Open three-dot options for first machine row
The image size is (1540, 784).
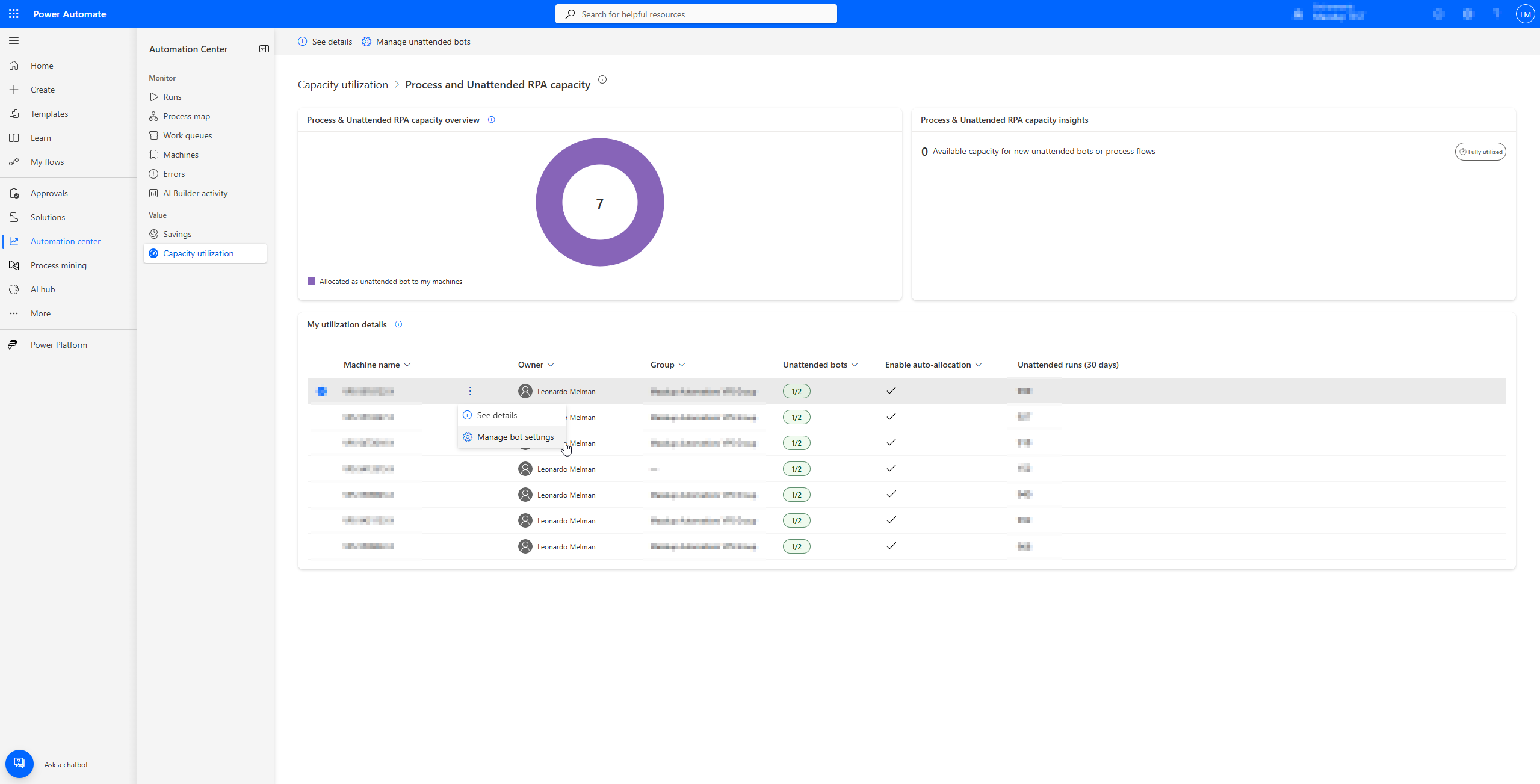[470, 391]
